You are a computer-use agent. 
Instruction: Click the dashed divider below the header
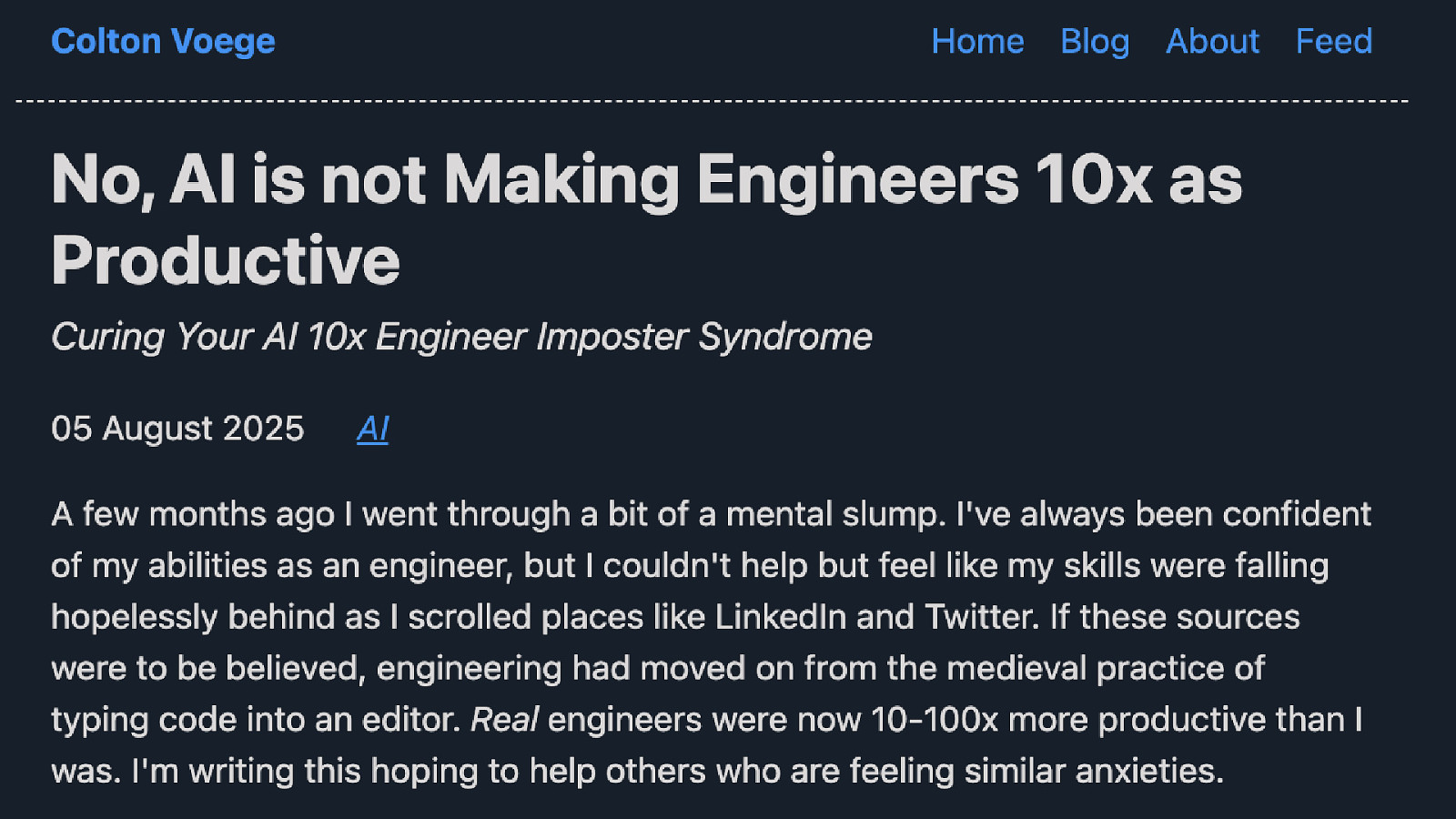(x=712, y=101)
